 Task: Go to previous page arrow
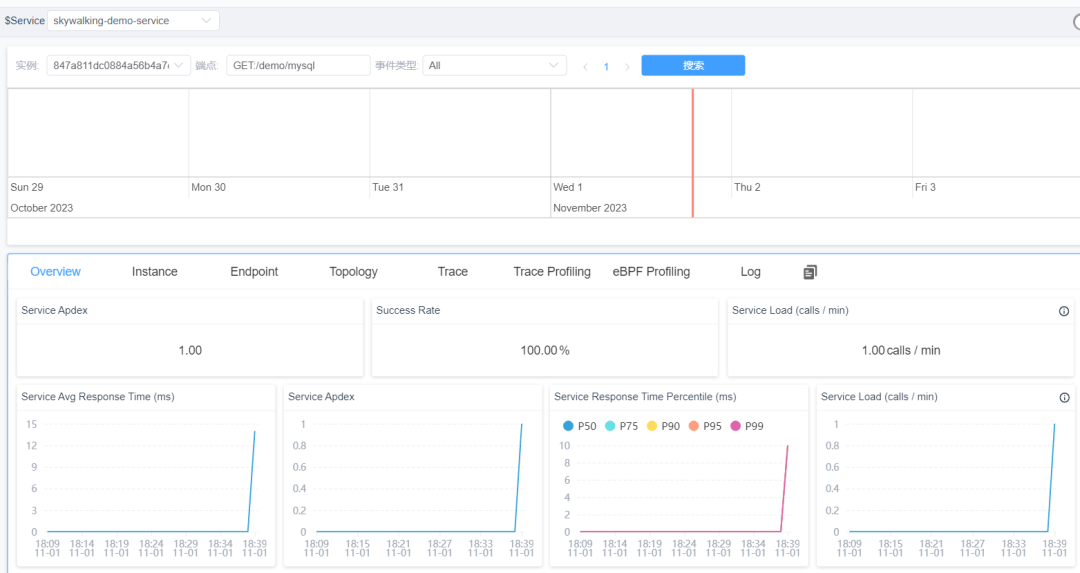click(x=585, y=67)
